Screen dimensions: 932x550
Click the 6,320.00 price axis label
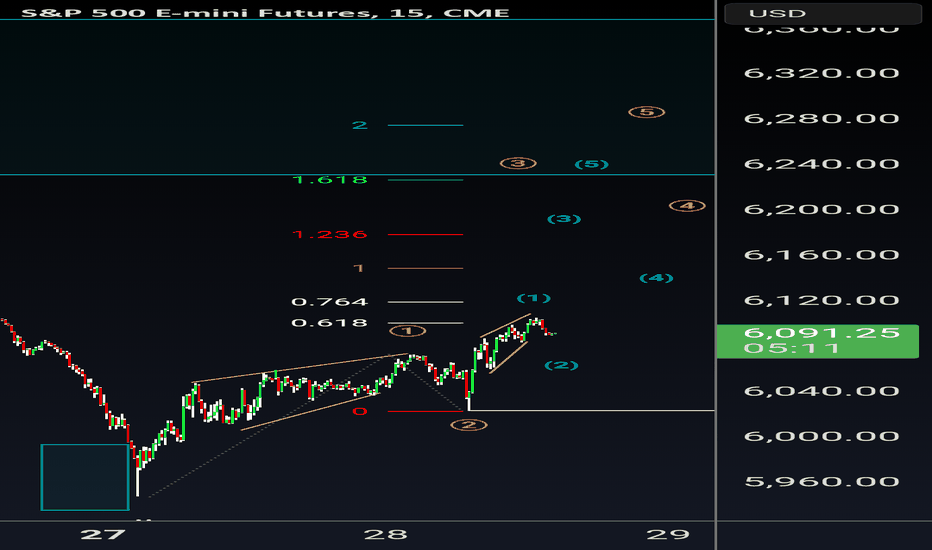pyautogui.click(x=821, y=73)
